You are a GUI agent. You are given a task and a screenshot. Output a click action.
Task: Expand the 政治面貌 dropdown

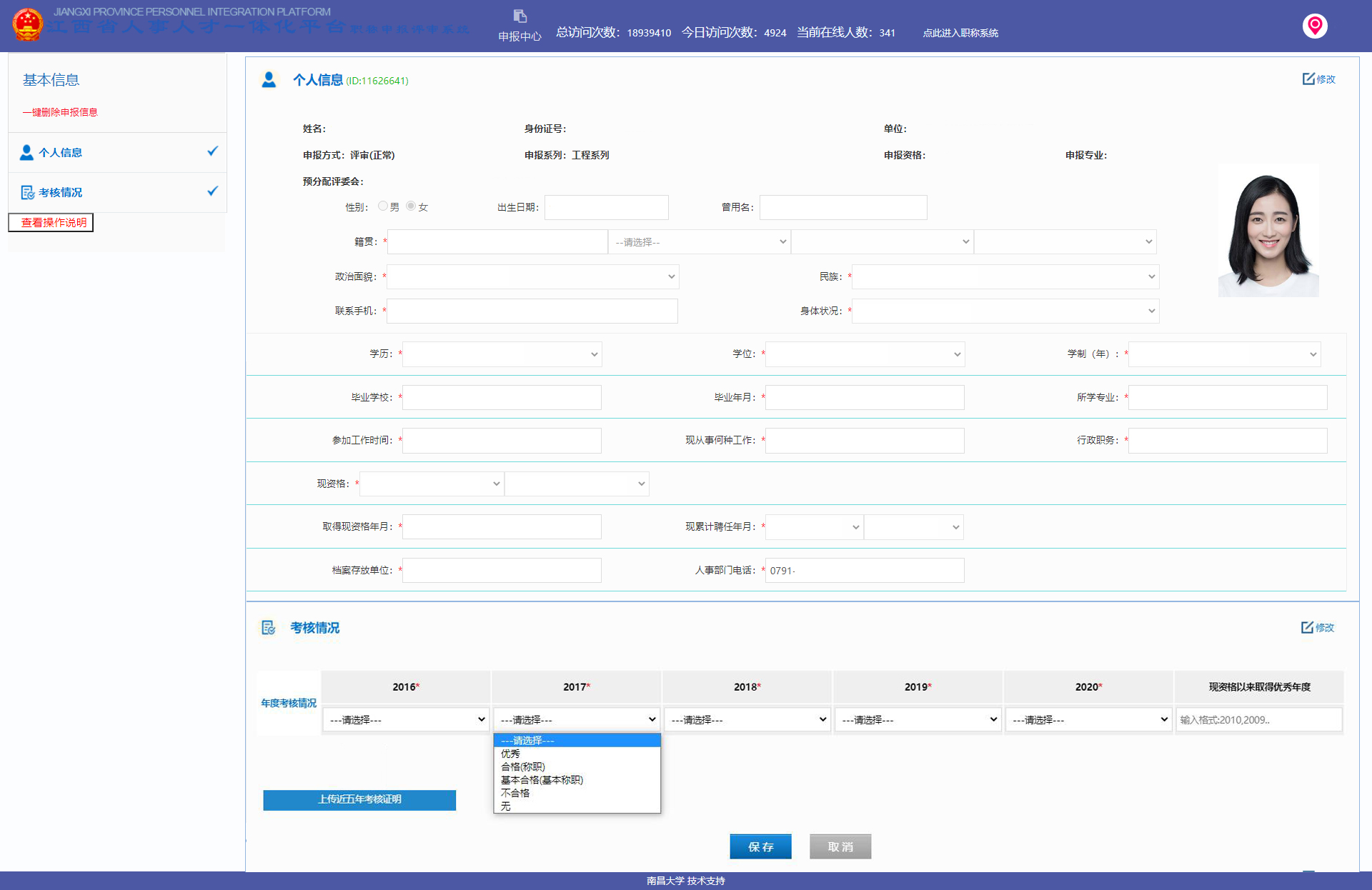coord(532,276)
